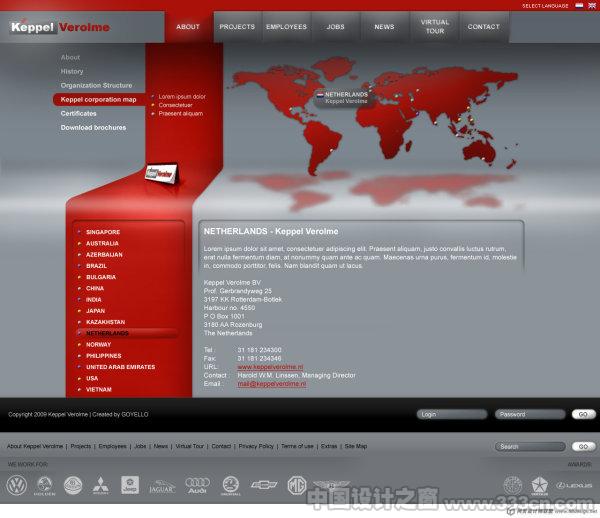
Task: Click the Lorem ipsum dolor submenu link
Action: tap(182, 97)
